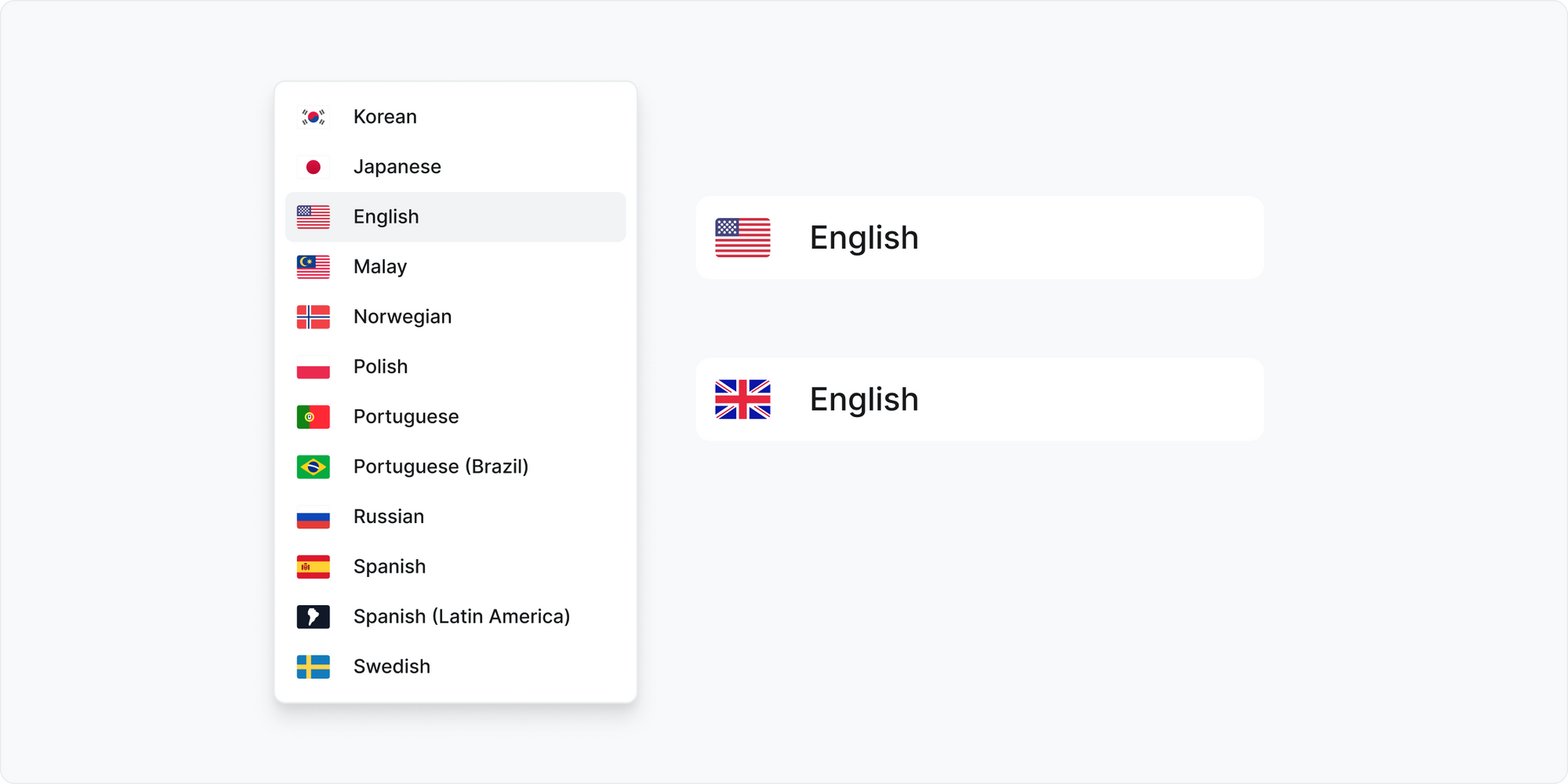1568x784 pixels.
Task: Click the Portugal flag icon
Action: pyautogui.click(x=313, y=417)
